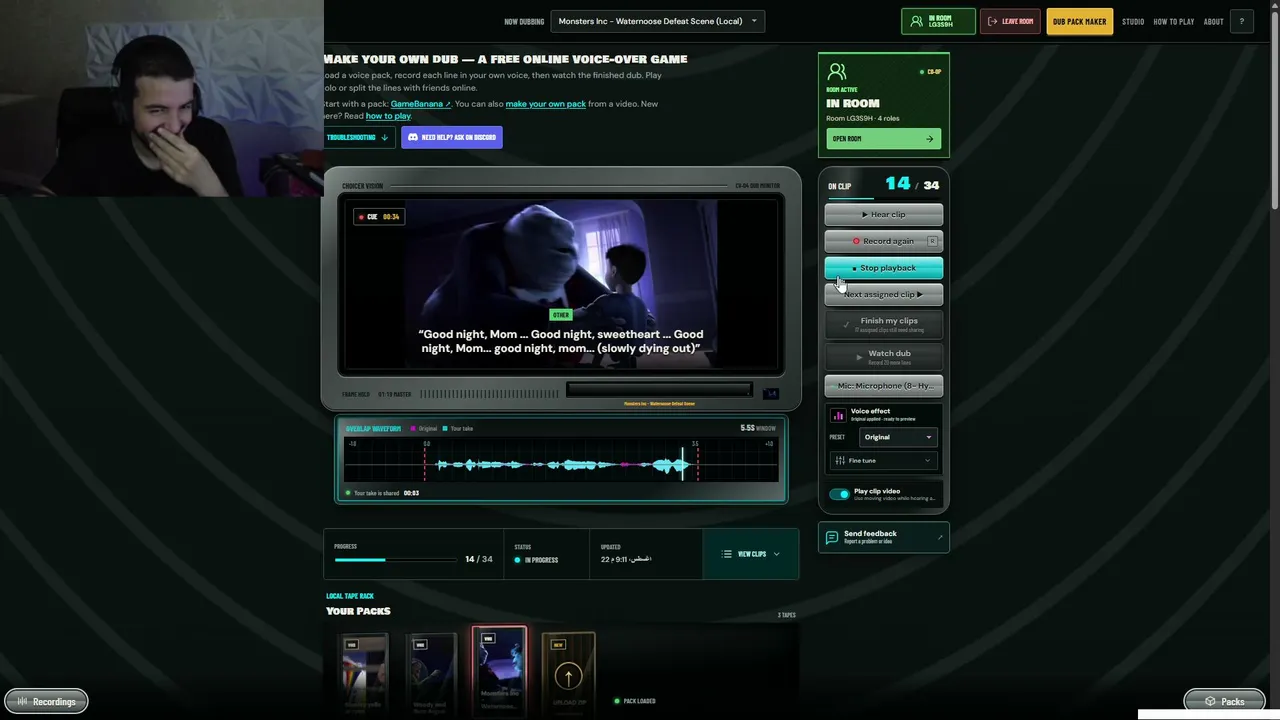
Task: Click the Send feedback expand arrow
Action: (940, 538)
